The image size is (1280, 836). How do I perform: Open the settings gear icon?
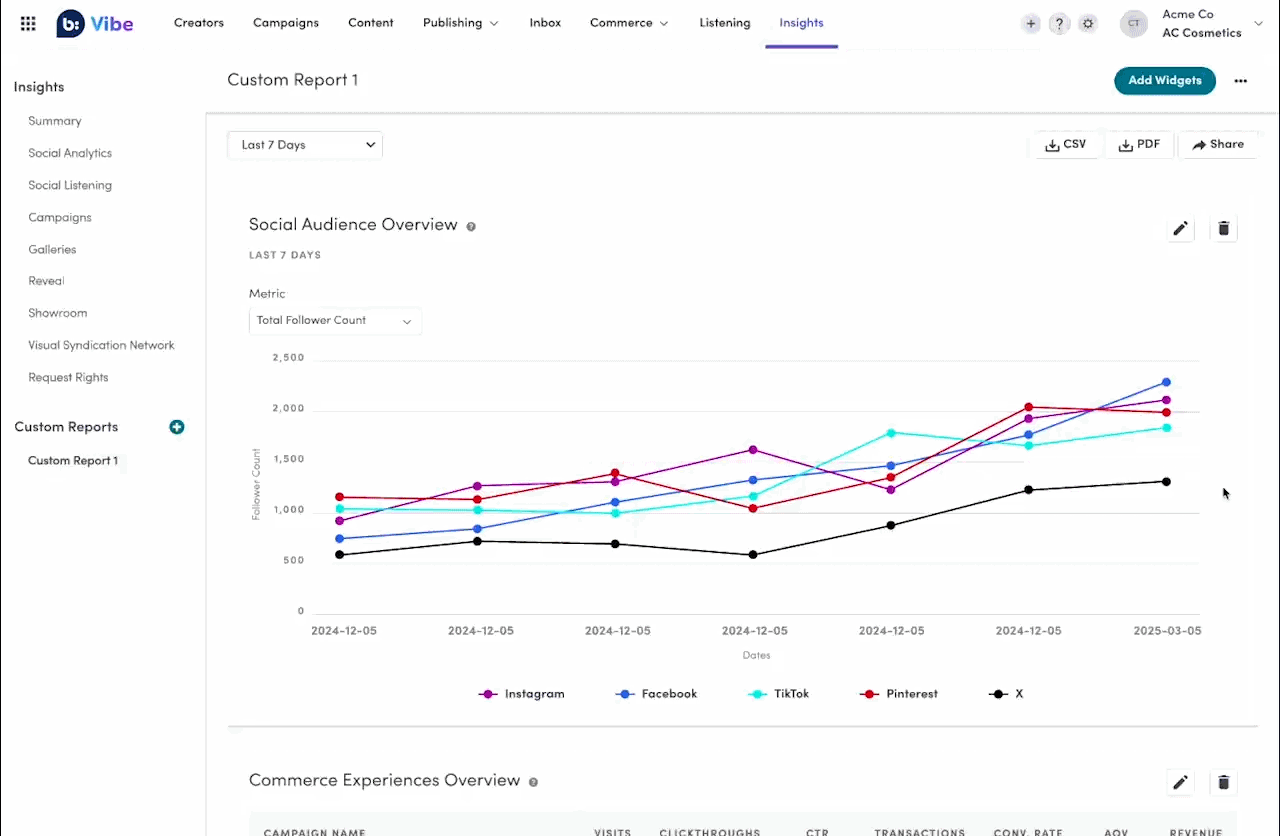coord(1088,24)
